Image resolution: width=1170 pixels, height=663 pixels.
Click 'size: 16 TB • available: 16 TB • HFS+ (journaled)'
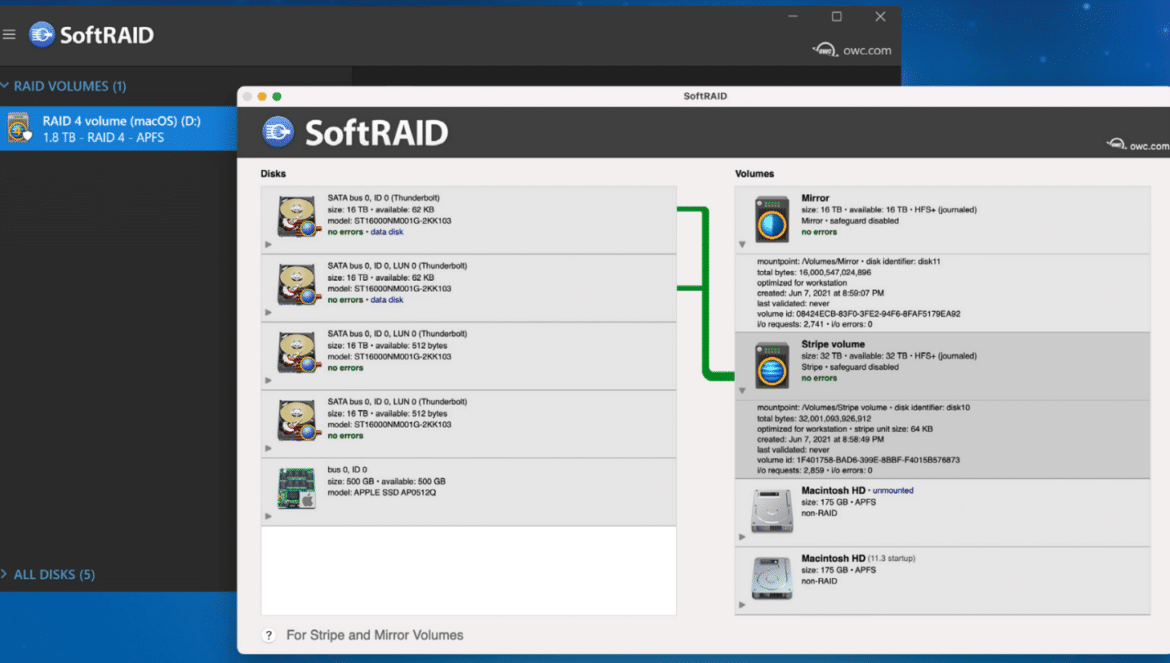coord(889,210)
